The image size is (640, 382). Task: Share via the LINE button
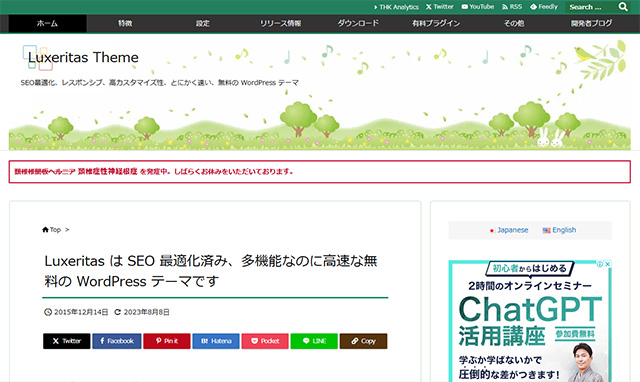(314, 341)
